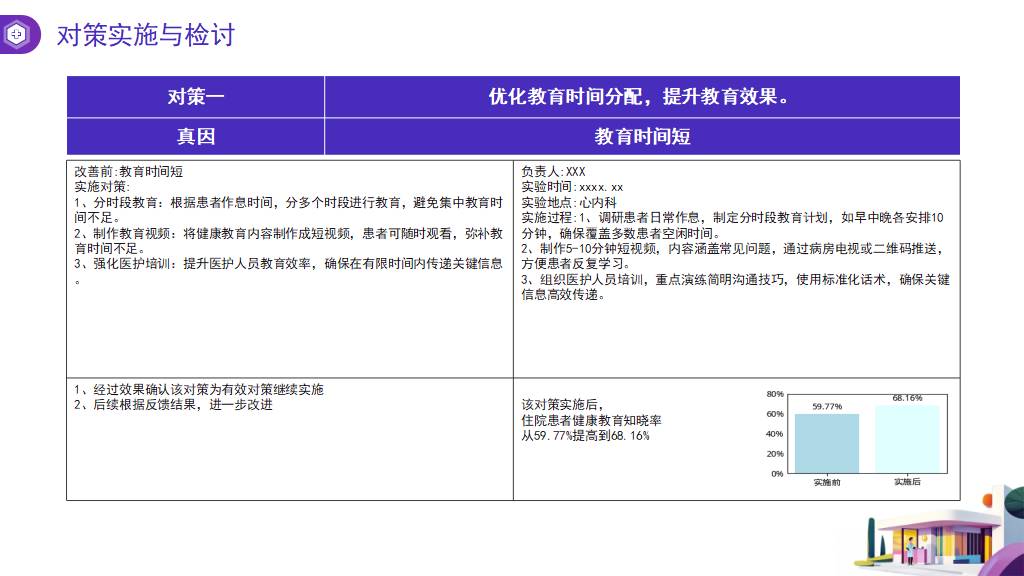Click the hexagon logo icon beside the title
The height and width of the screenshot is (576, 1024).
(17, 35)
